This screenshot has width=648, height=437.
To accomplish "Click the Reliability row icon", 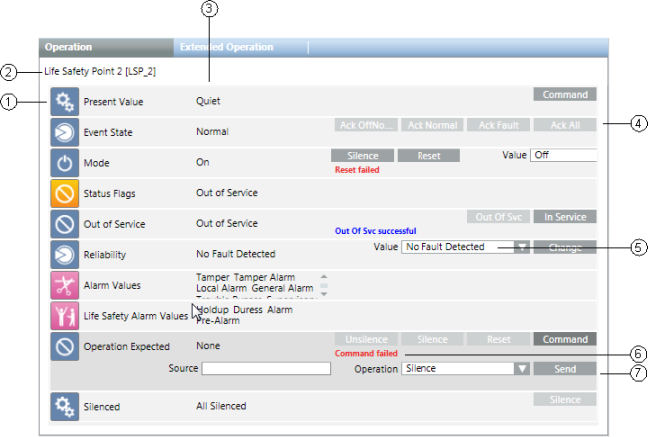I will pyautogui.click(x=65, y=254).
